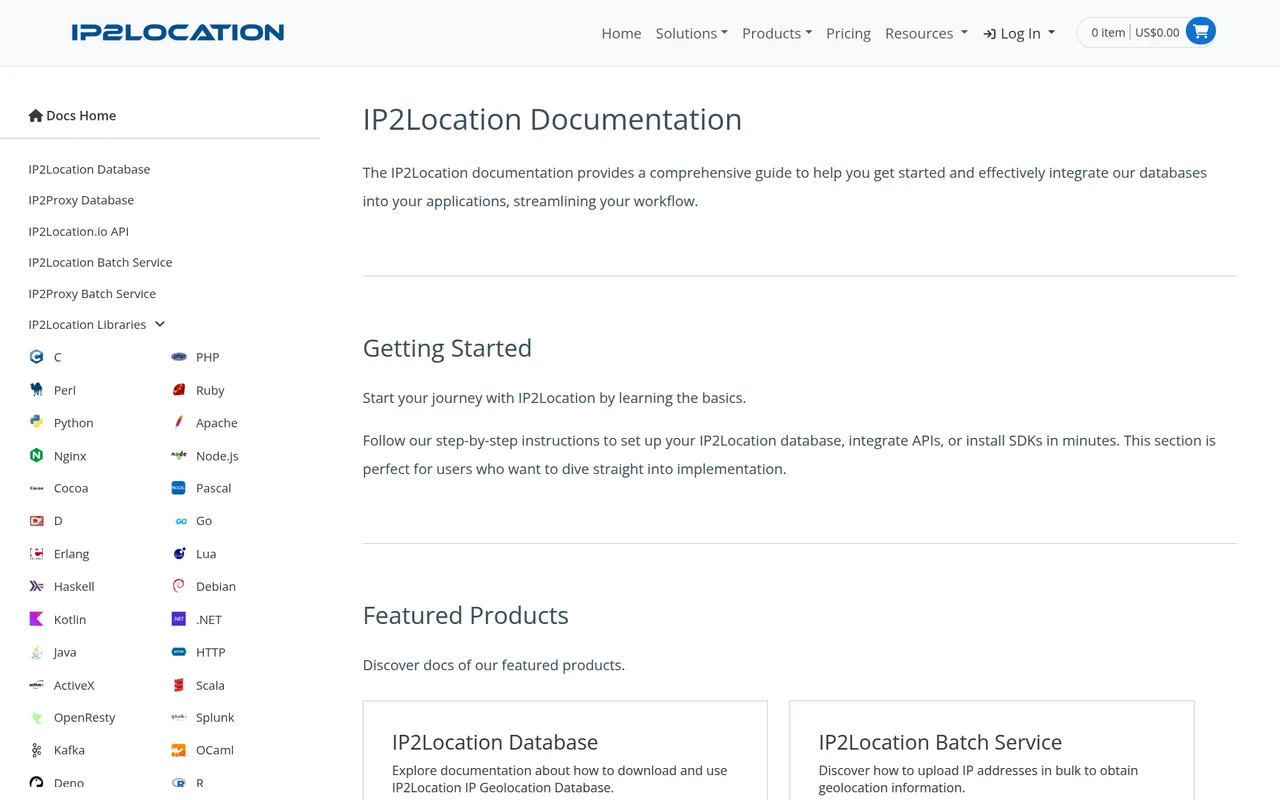
Task: Open IP2Location.io API sidebar link
Action: pyautogui.click(x=79, y=231)
